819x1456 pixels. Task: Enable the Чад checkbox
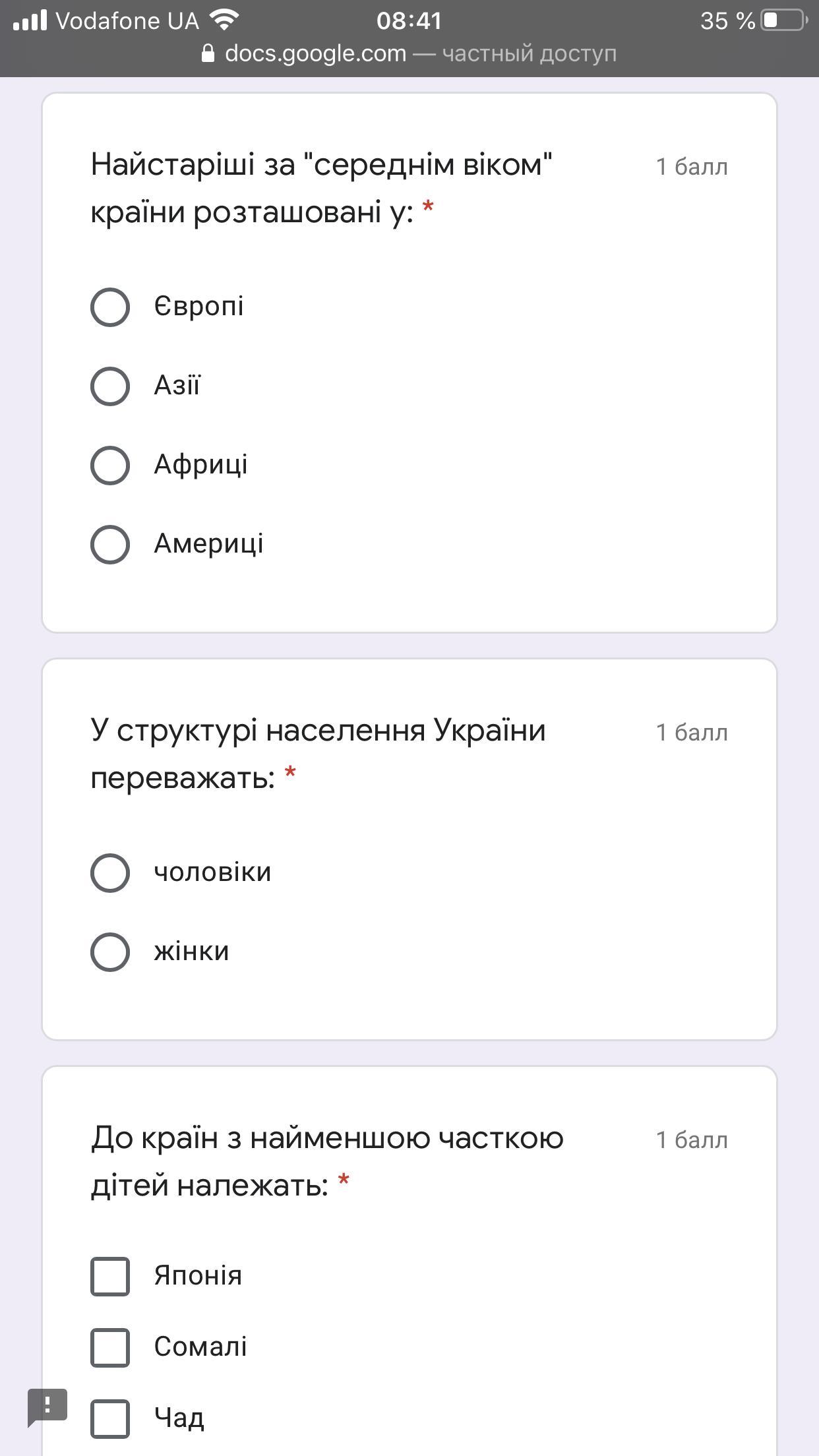tap(110, 1418)
